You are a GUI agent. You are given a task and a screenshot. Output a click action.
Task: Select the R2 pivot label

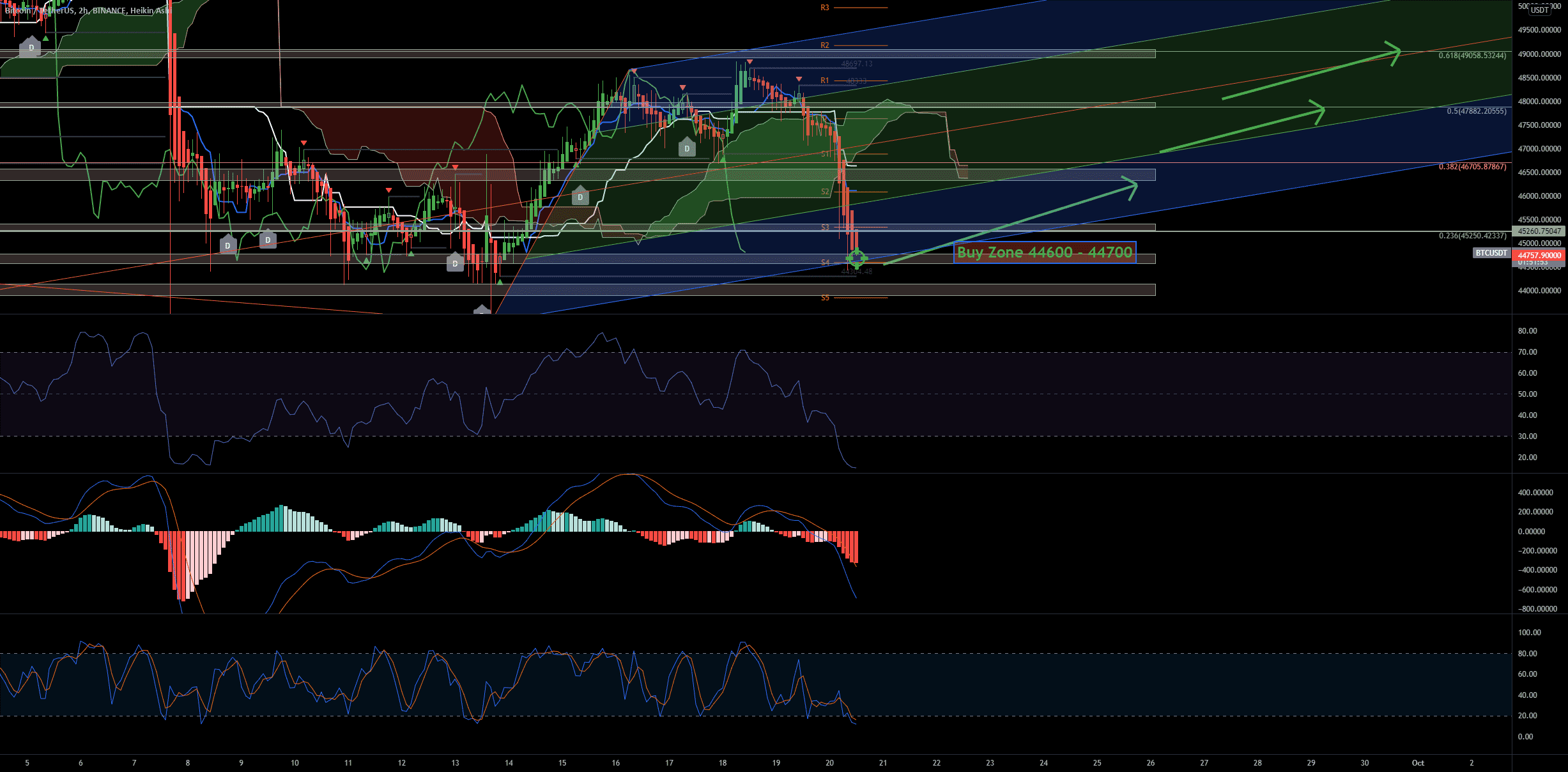tap(825, 45)
